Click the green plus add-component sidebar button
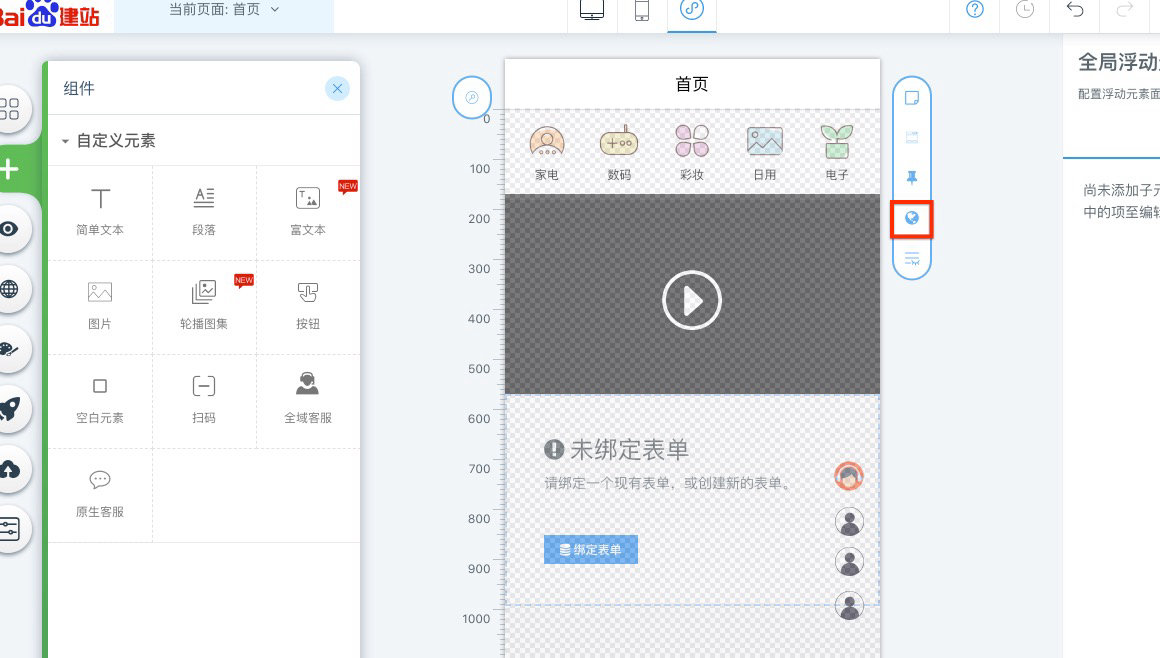 (x=11, y=168)
